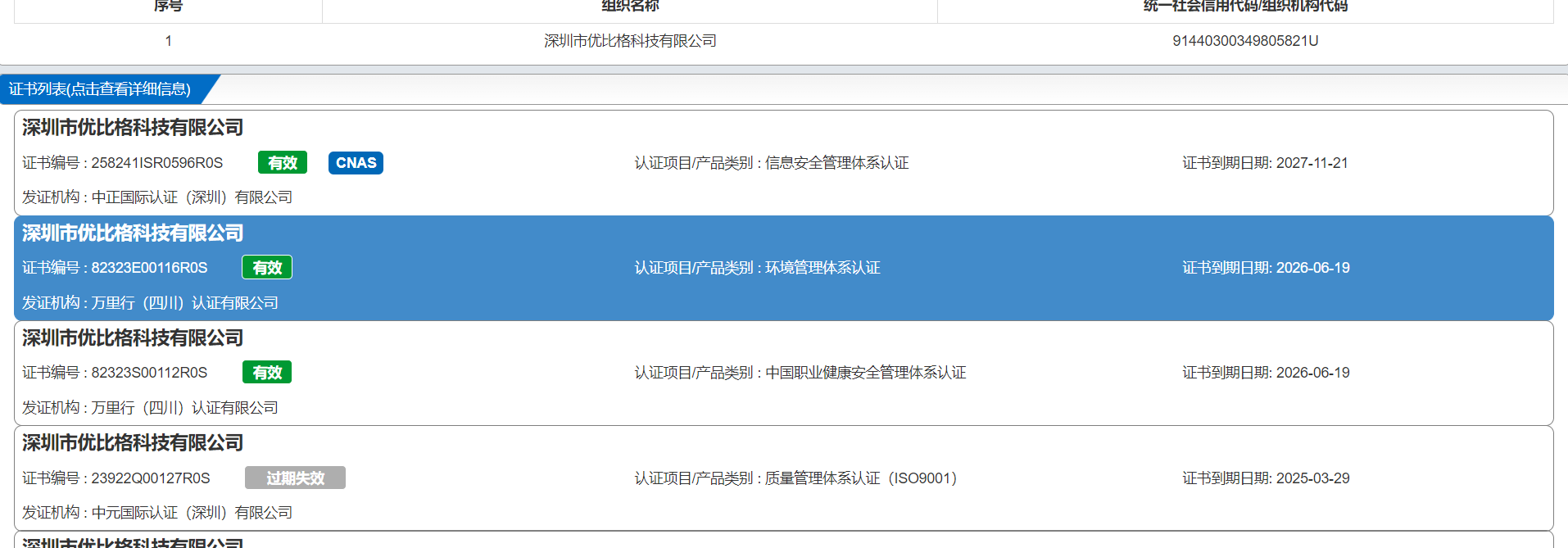Click organization name cell 深圳市优比格科技有限公司 in table
Screen dimensions: 1568x548
630,41
